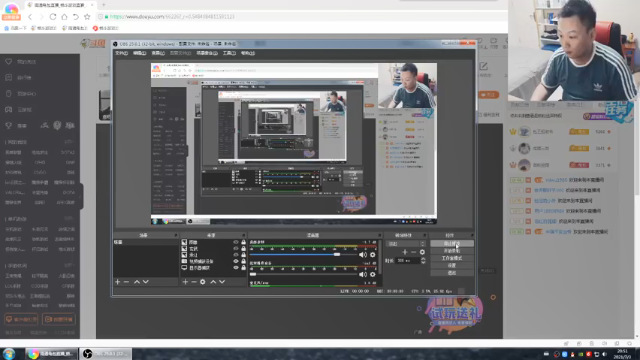
Task: Open OBS 工具 menu
Action: (x=229, y=53)
